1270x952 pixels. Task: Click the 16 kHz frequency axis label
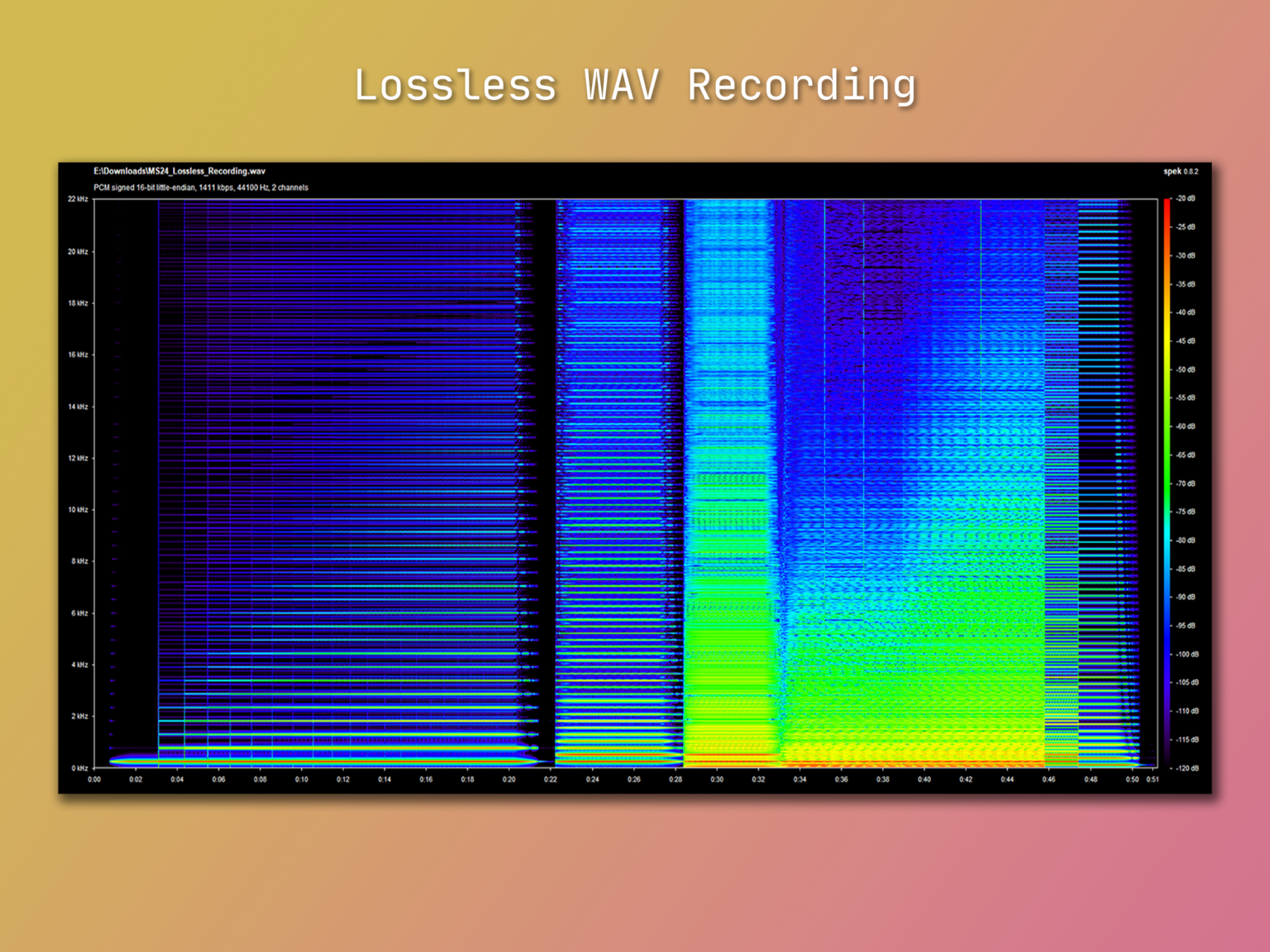coord(78,355)
